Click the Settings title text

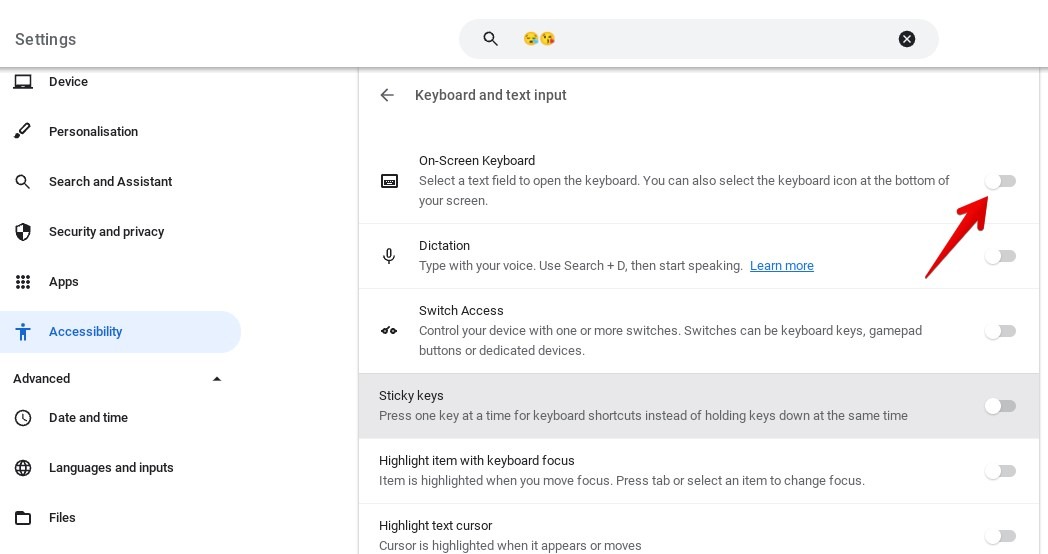(x=45, y=39)
